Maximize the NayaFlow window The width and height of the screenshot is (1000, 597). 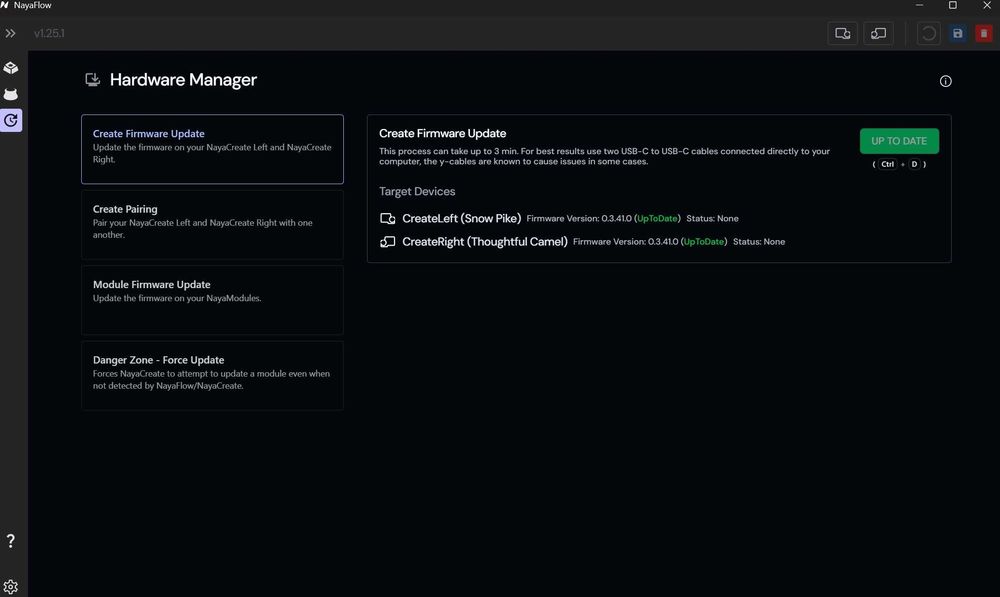tap(953, 5)
